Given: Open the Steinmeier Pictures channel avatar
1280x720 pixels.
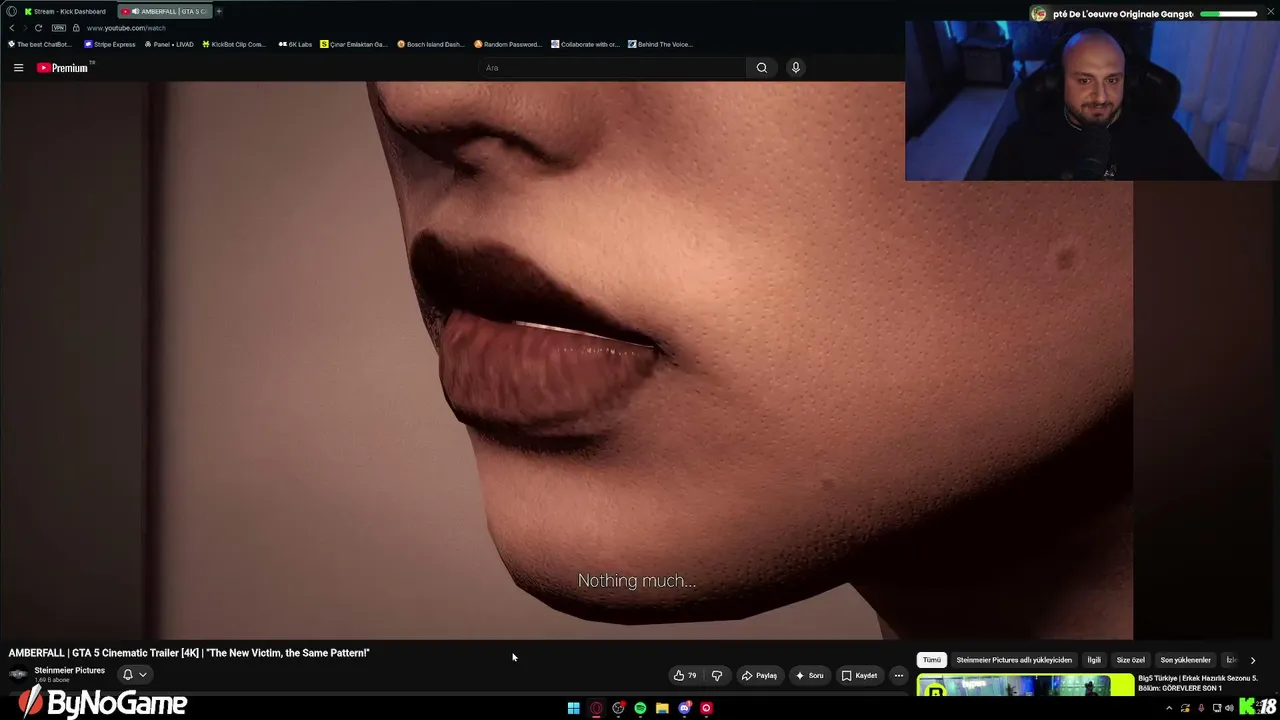Looking at the screenshot, I should coord(18,674).
